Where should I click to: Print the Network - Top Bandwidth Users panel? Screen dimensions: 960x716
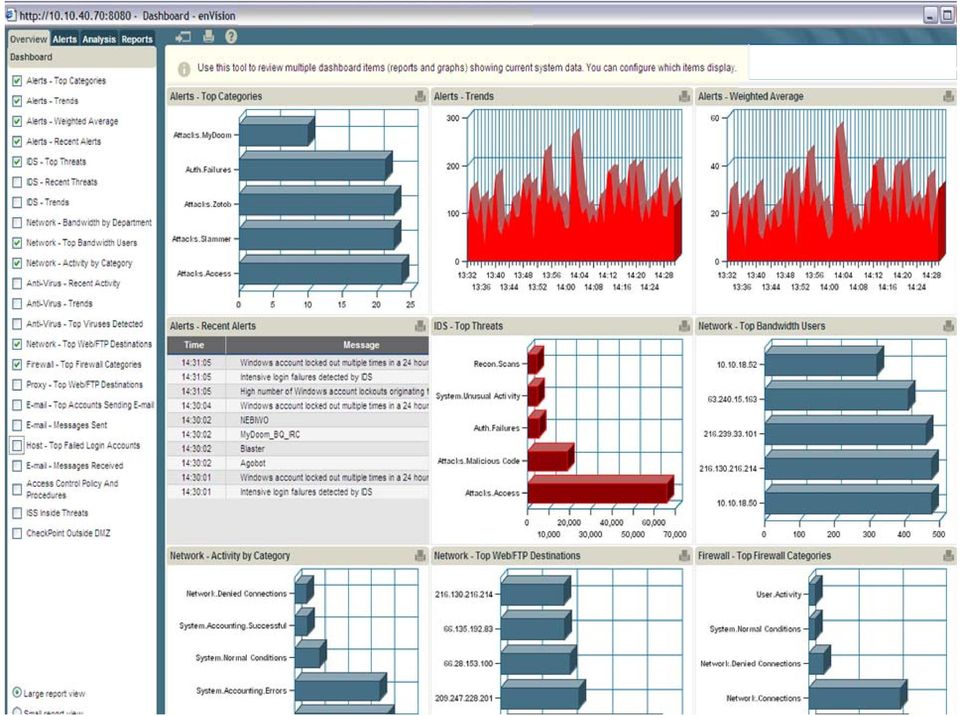point(948,326)
